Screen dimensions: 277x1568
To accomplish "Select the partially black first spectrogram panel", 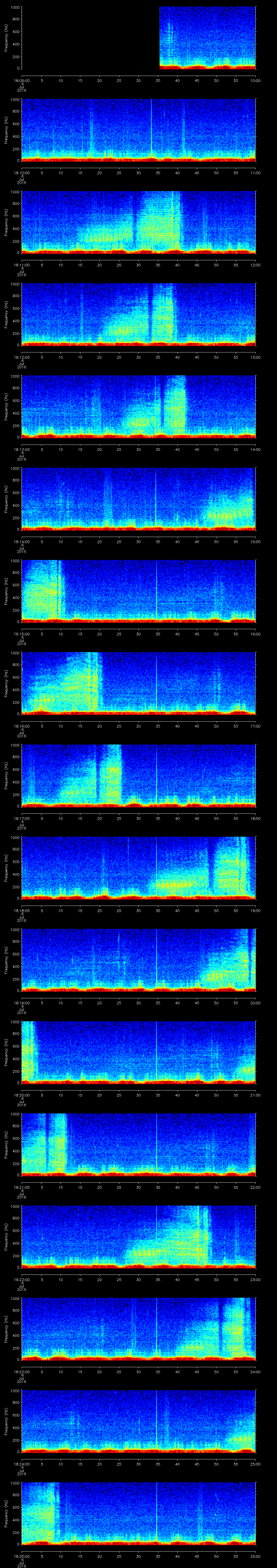I will [x=139, y=38].
